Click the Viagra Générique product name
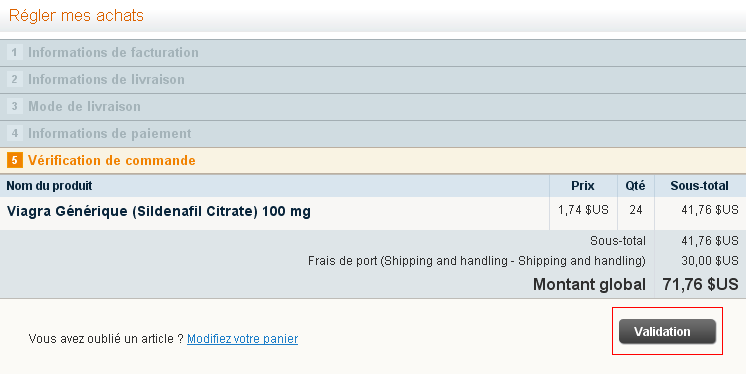 pos(158,211)
